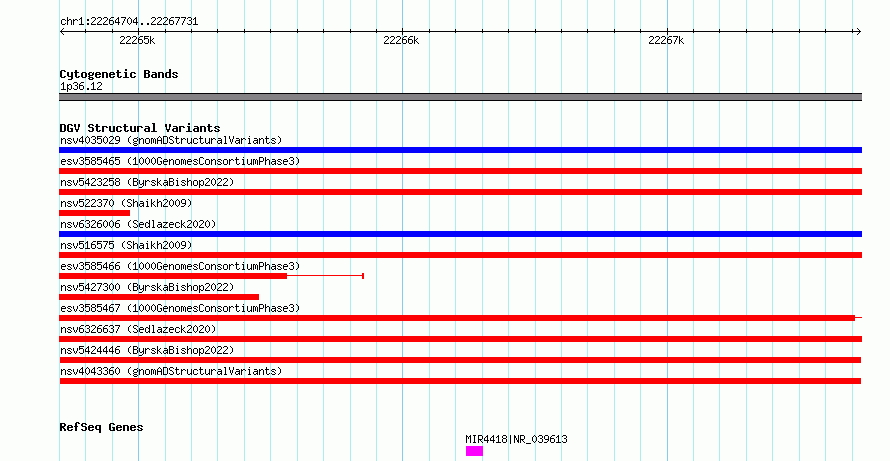Click the Cytogenetic Bands track heading
Viewport: 890px width, 461px height.
tap(119, 74)
